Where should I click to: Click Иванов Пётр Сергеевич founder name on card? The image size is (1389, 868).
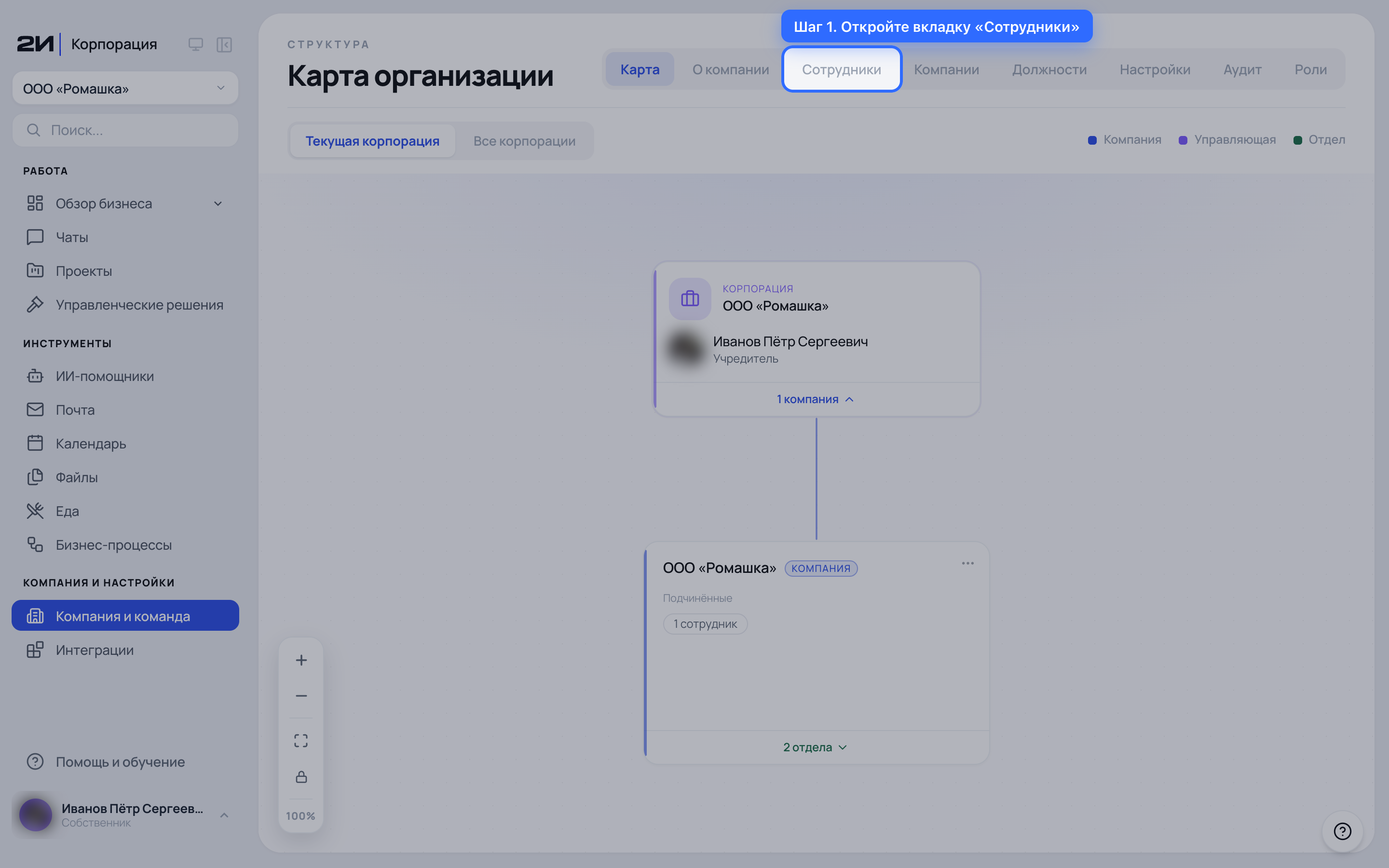pos(790,341)
